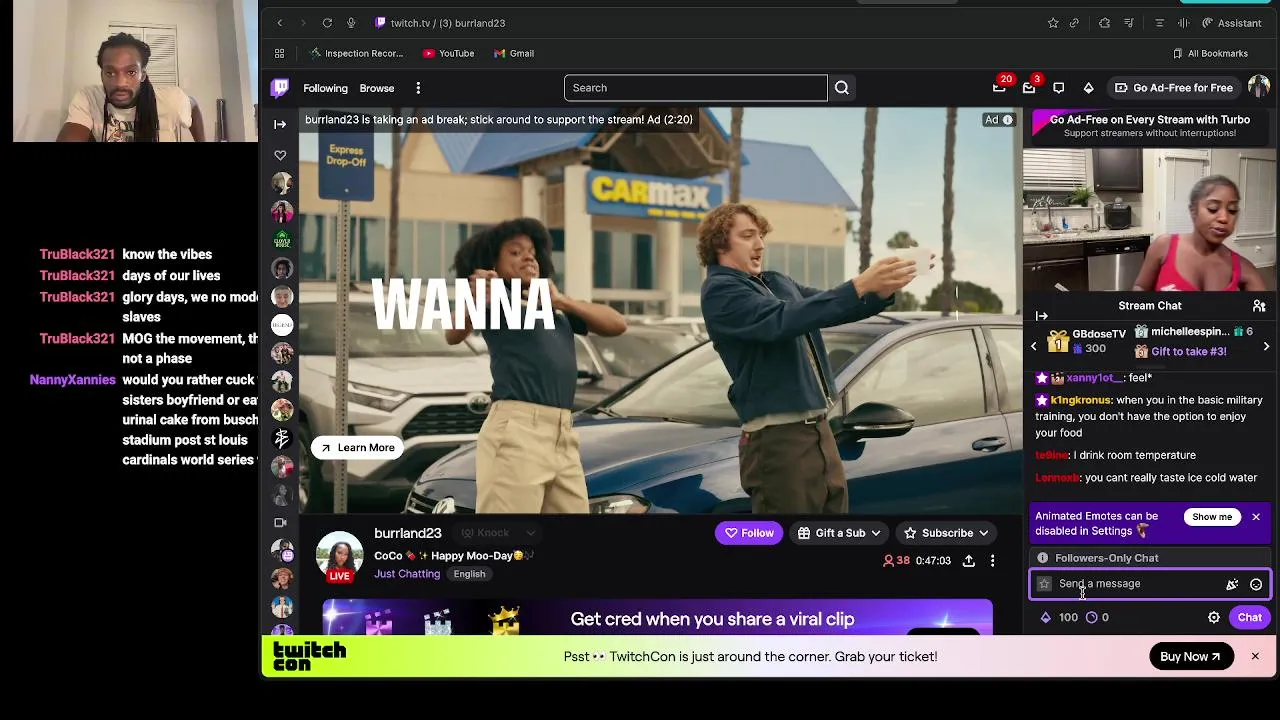Go to Following tab

pyautogui.click(x=325, y=88)
